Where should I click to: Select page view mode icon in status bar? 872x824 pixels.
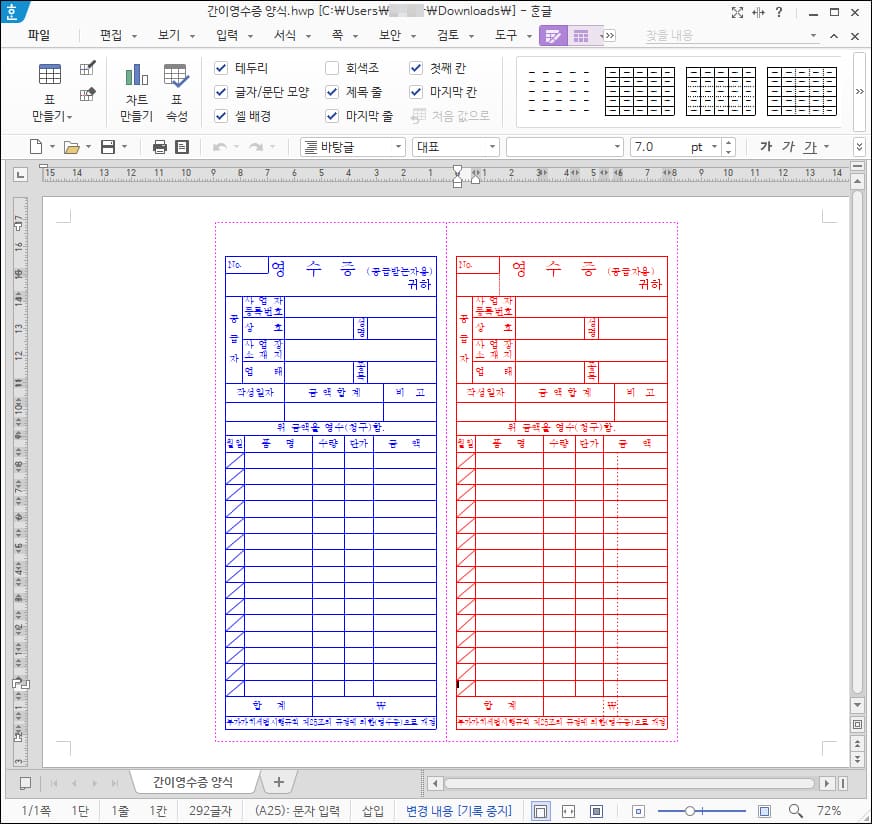point(539,811)
